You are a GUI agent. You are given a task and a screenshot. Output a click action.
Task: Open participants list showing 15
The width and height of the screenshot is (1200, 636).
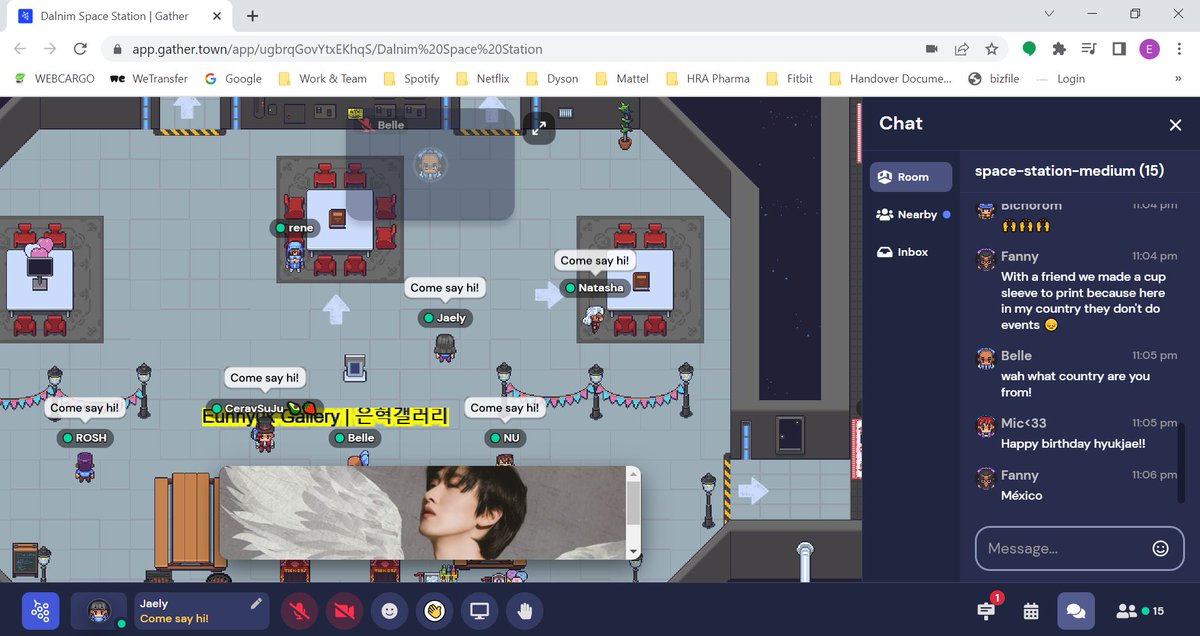(x=1140, y=611)
